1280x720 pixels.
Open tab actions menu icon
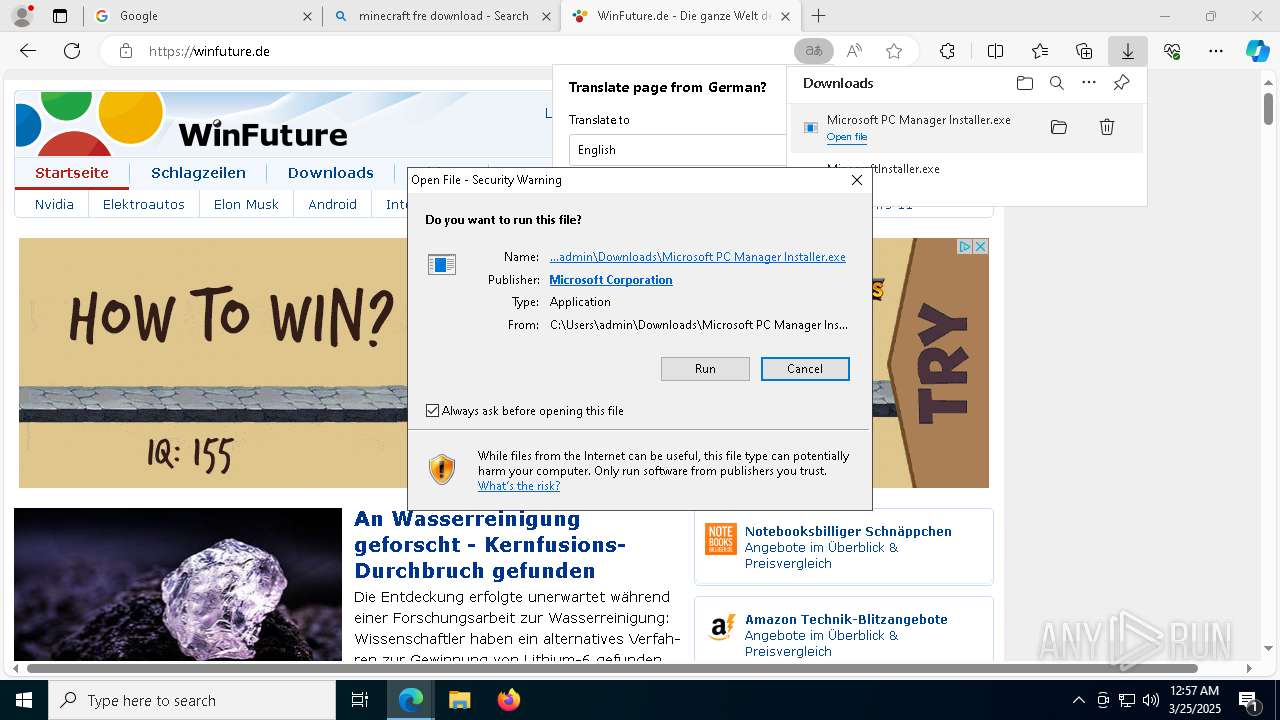[x=60, y=16]
